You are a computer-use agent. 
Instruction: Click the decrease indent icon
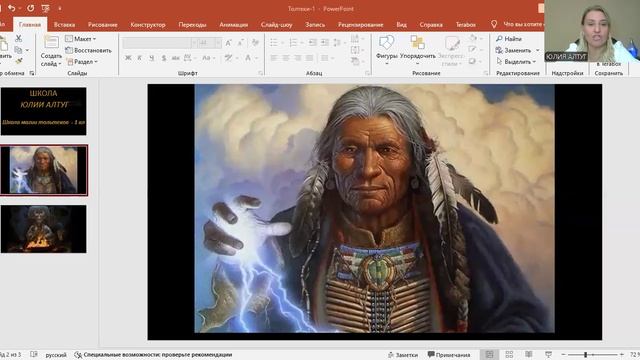[312, 42]
